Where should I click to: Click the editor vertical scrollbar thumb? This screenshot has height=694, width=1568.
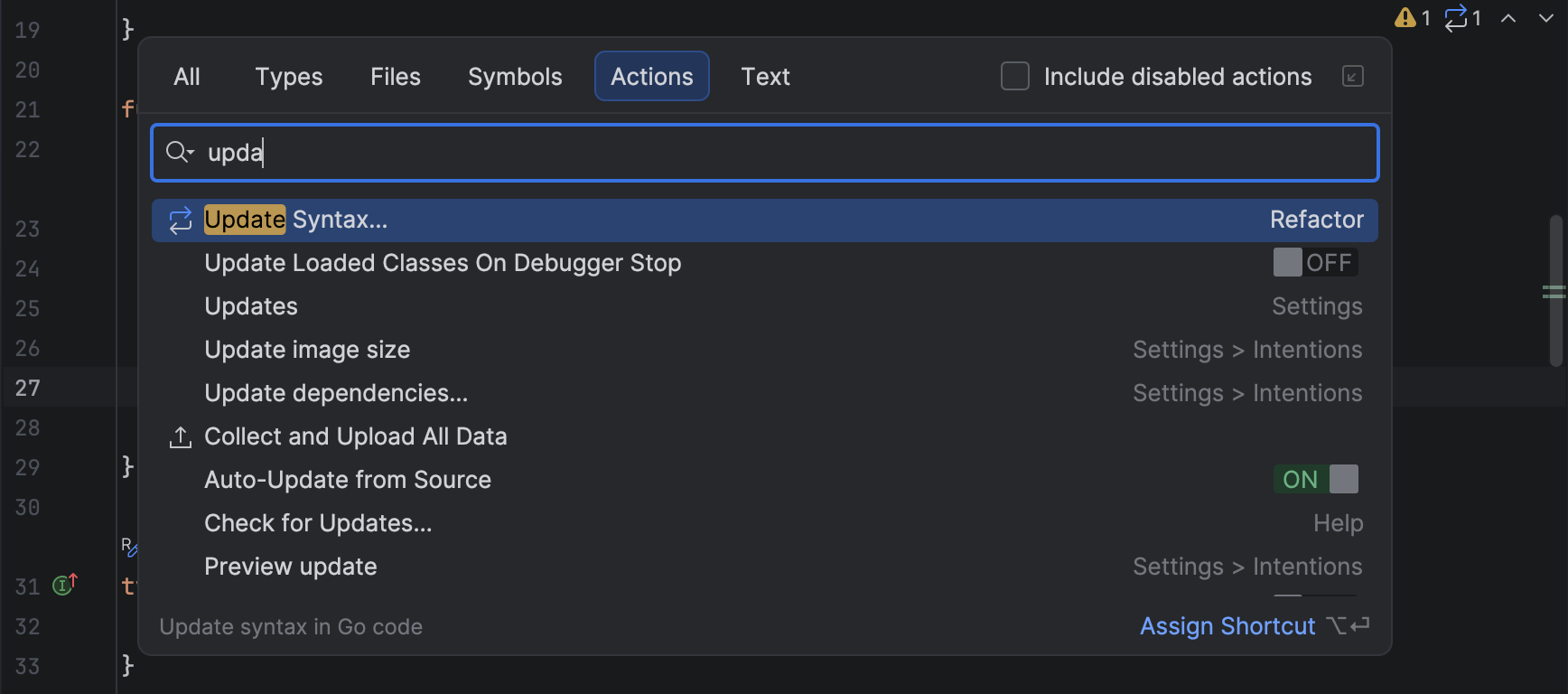[1555, 289]
